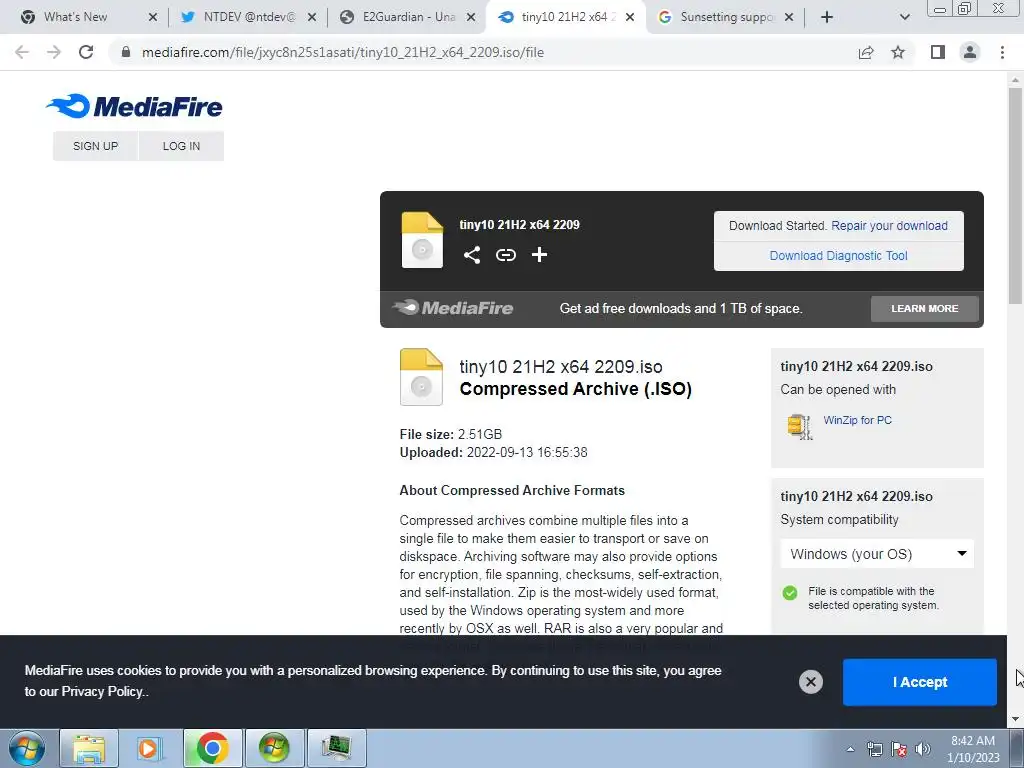Viewport: 1024px width, 768px height.
Task: Copy link using the chain link icon
Action: [505, 255]
